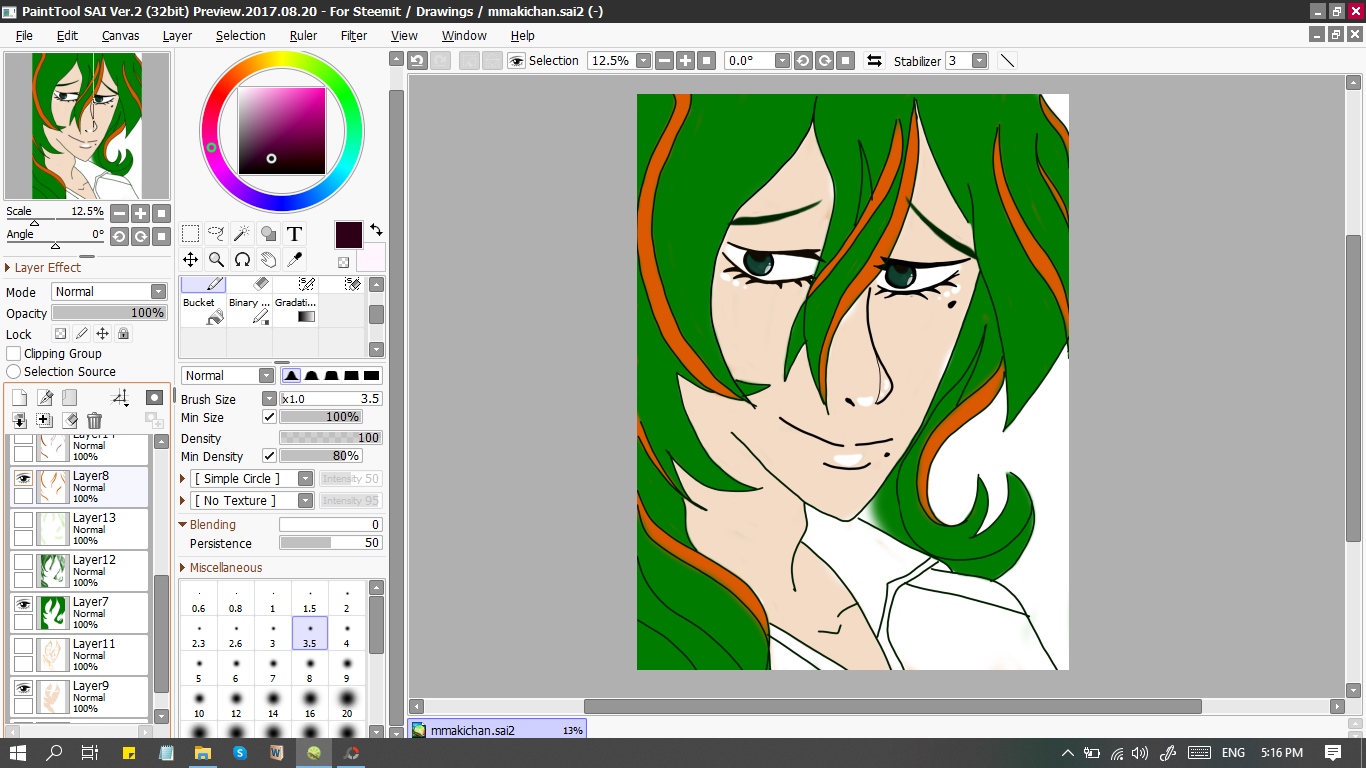Select the Gradation tool
The image size is (1366, 768).
pos(296,310)
